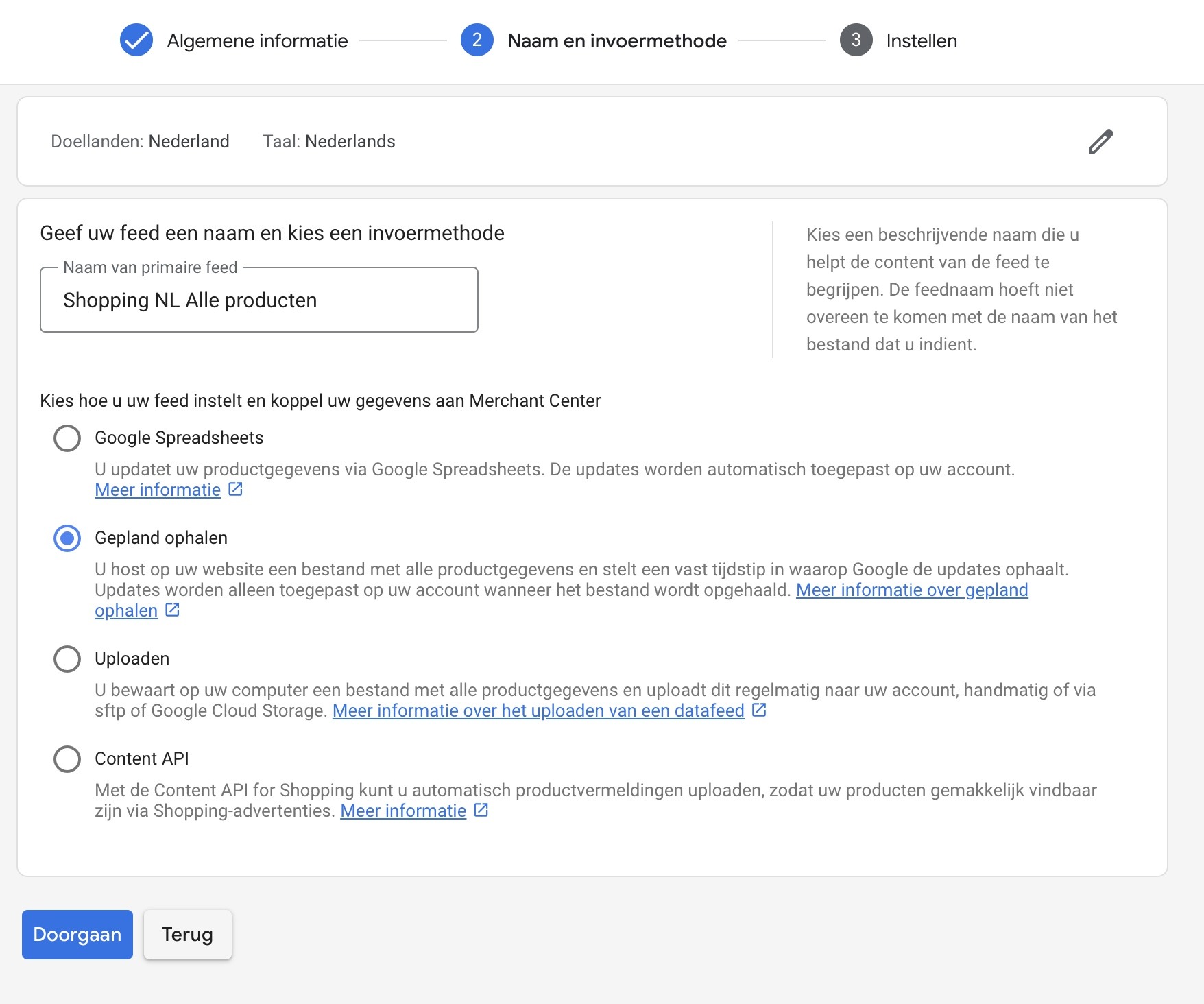Viewport: 1204px width, 1004px height.
Task: Click external link icon after gepland ophalen link
Action: tap(172, 610)
